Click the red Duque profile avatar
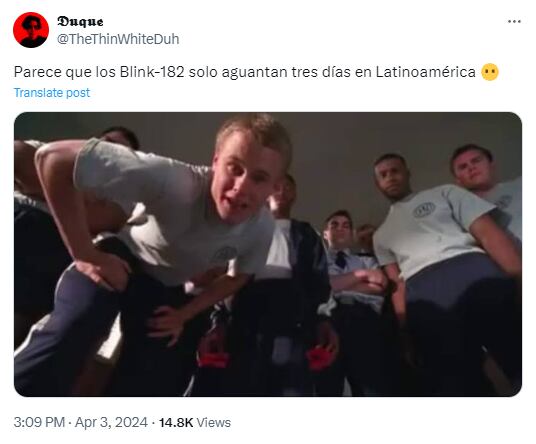The width and height of the screenshot is (536, 444). point(31,30)
